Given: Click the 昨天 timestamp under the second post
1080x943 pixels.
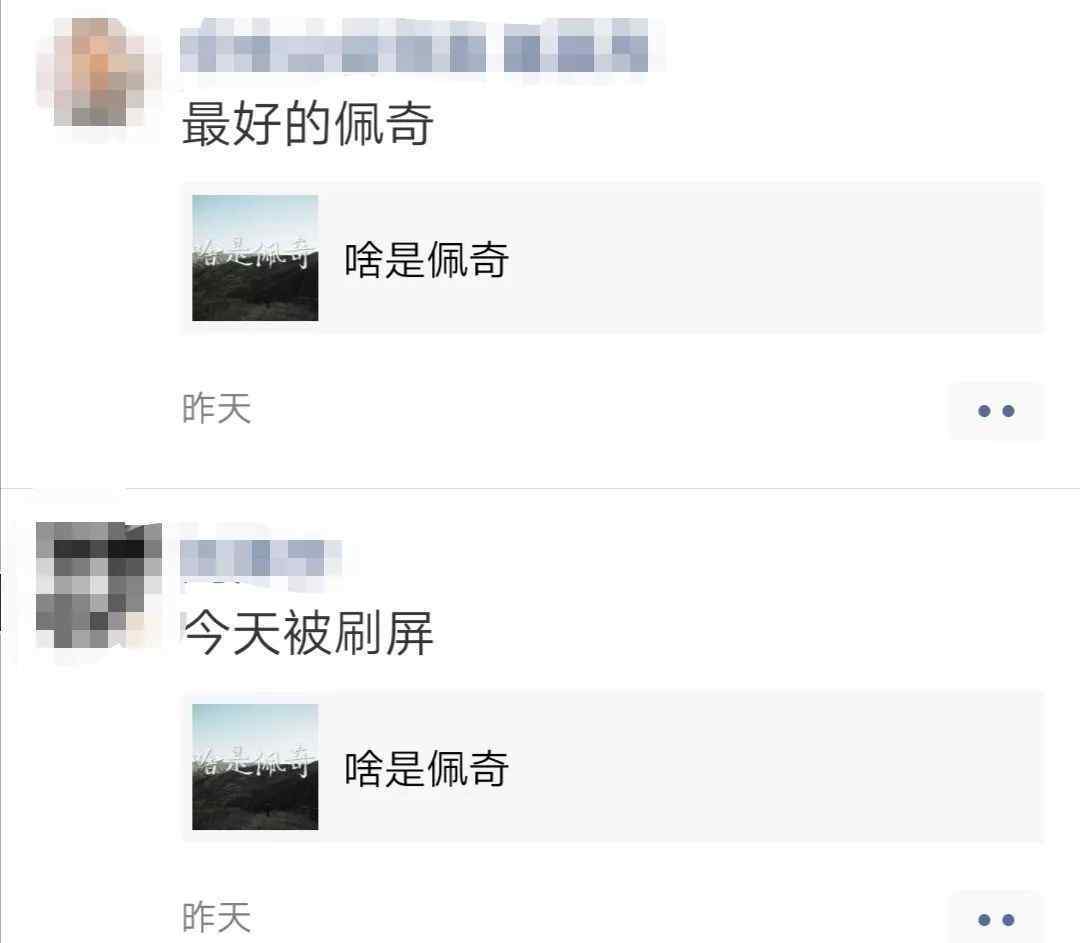Looking at the screenshot, I should (x=216, y=918).
